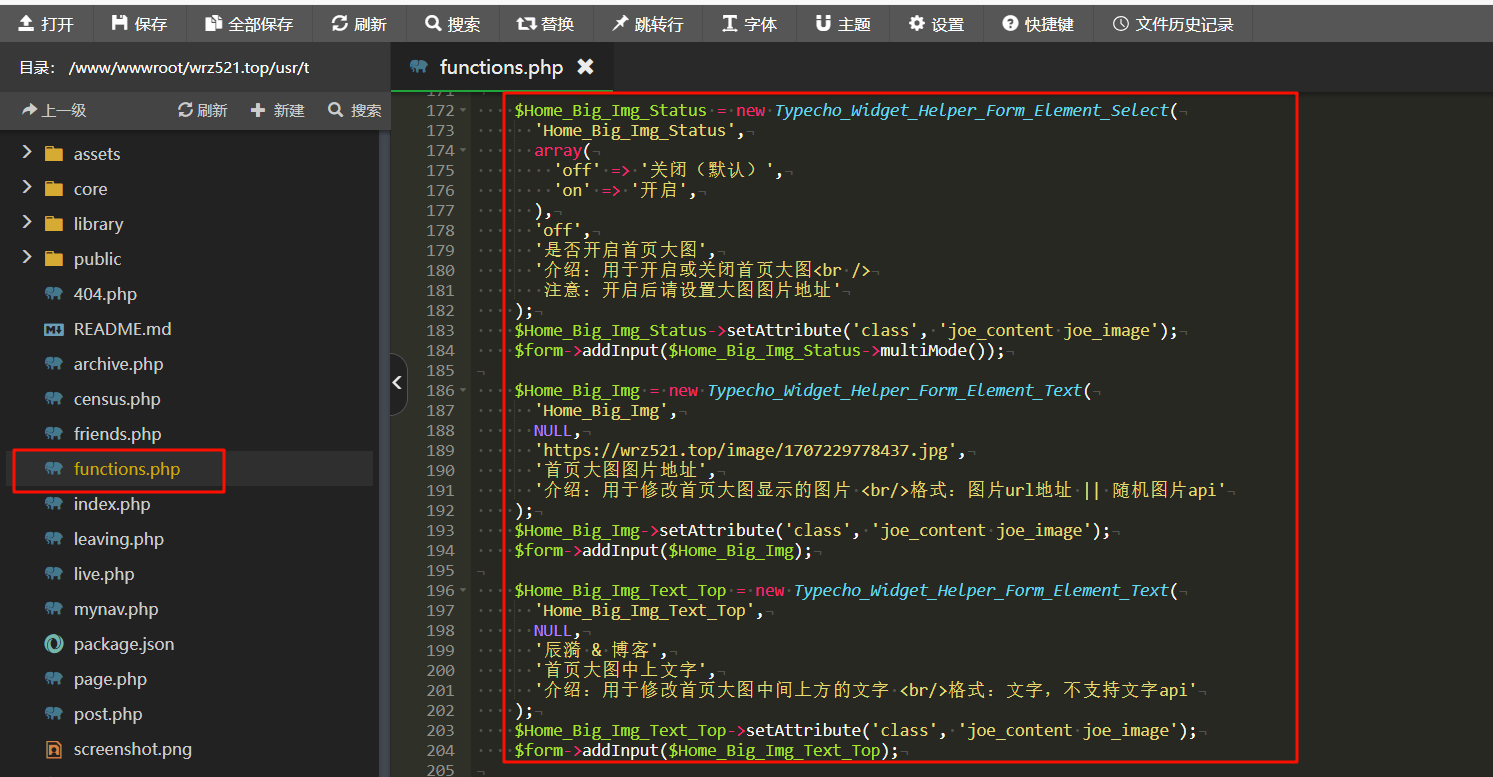Click the PHP icon beside post.php

pyautogui.click(x=54, y=714)
